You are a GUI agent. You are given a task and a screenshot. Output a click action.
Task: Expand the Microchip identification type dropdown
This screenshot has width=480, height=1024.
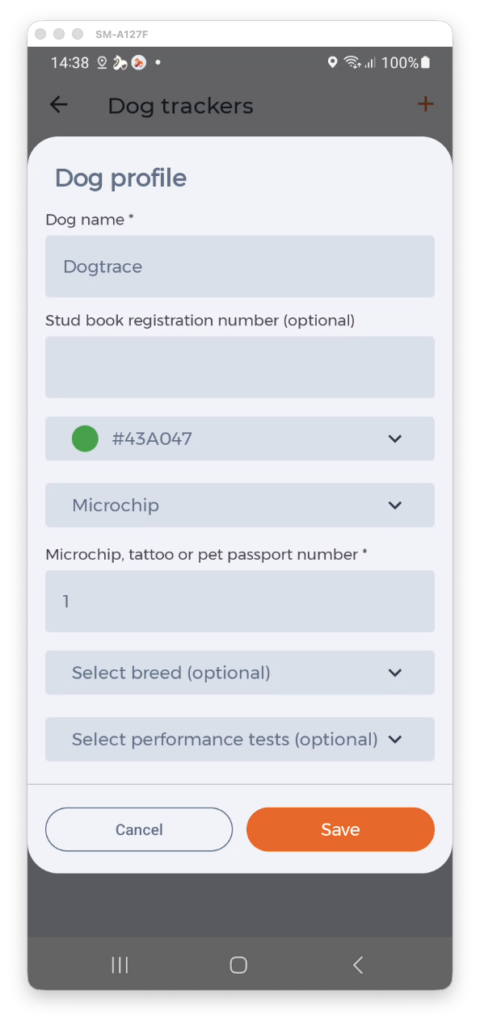240,505
